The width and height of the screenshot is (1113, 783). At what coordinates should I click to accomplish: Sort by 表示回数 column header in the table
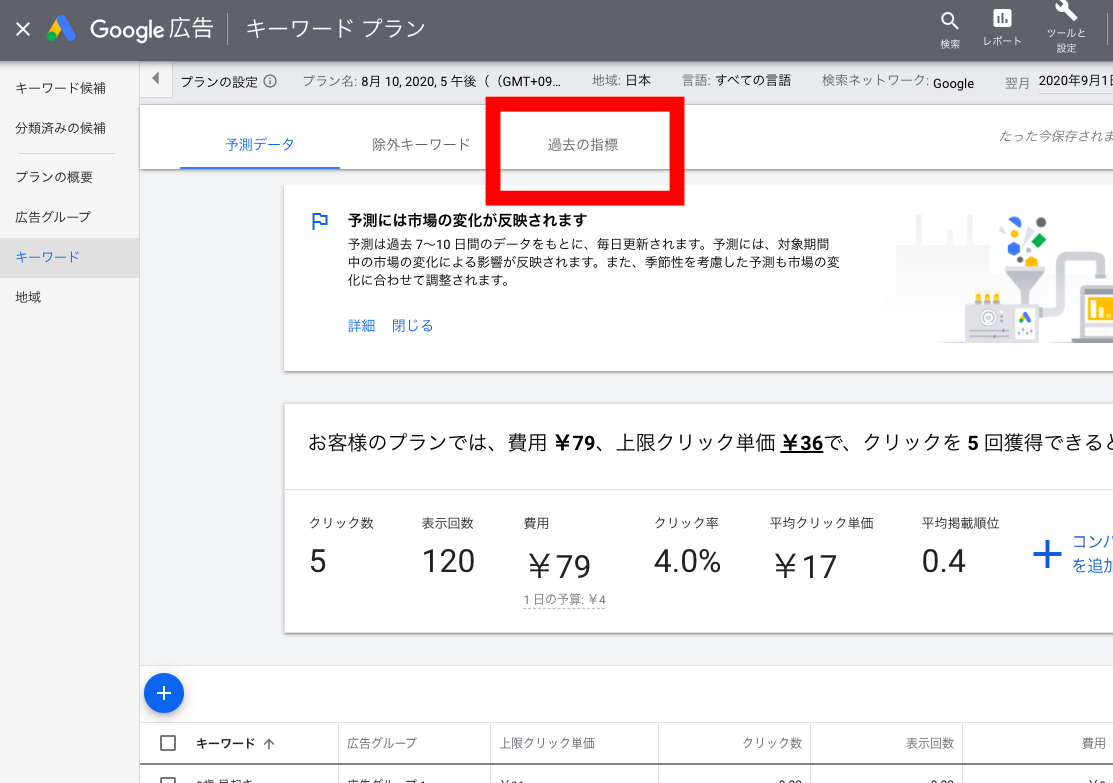pos(930,743)
